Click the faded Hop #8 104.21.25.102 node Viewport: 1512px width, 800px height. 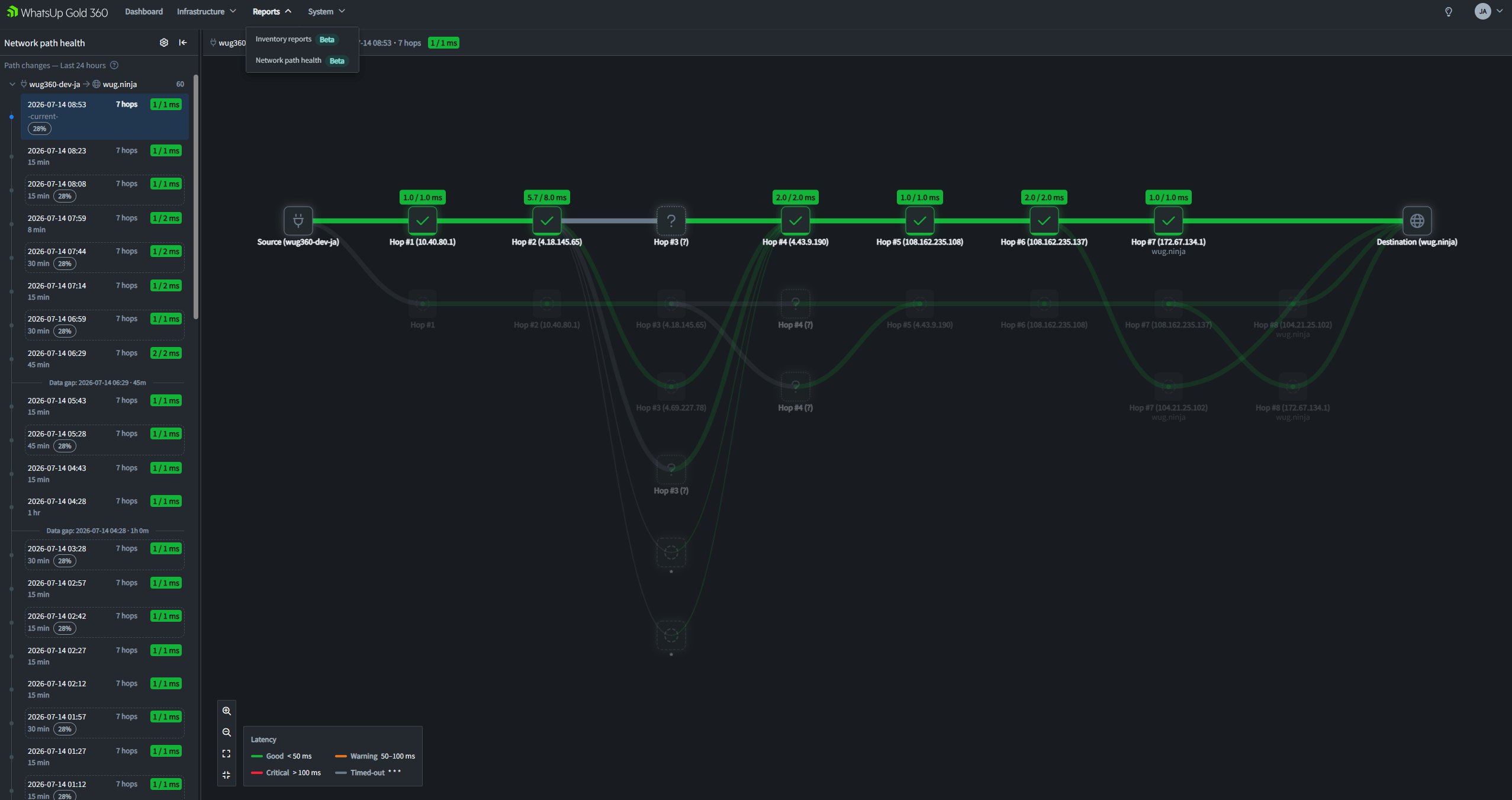coord(1293,304)
